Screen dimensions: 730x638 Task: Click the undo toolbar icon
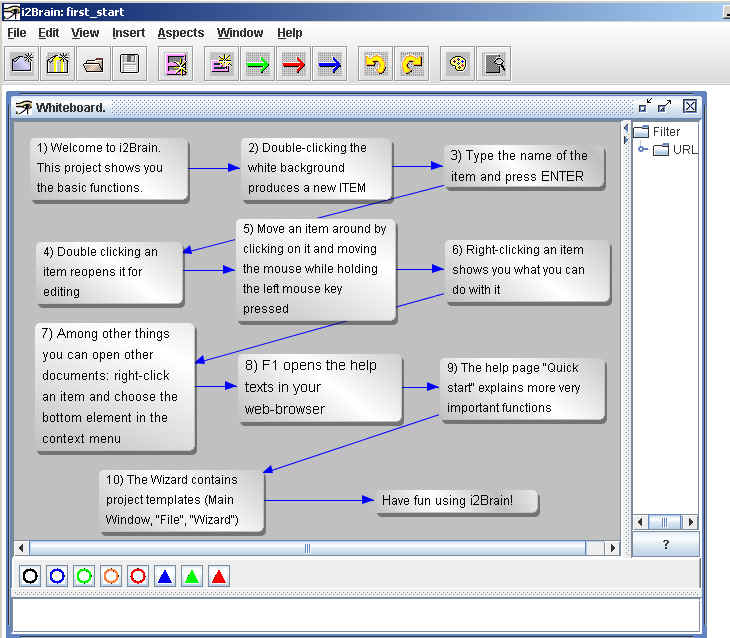pos(375,64)
